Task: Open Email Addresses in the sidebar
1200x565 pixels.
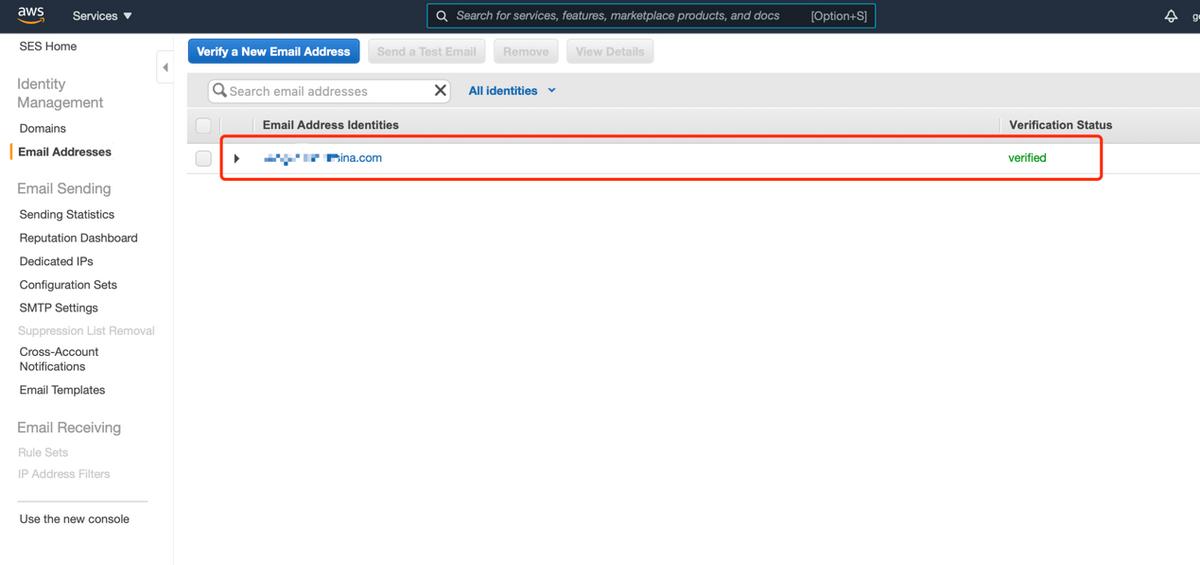Action: coord(65,152)
